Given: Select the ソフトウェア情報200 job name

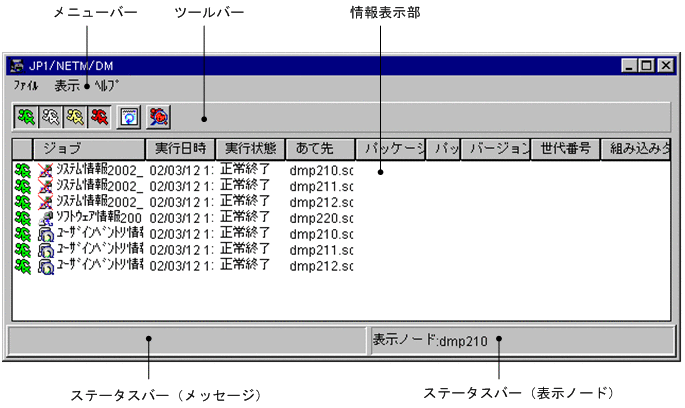Looking at the screenshot, I should (x=99, y=218).
